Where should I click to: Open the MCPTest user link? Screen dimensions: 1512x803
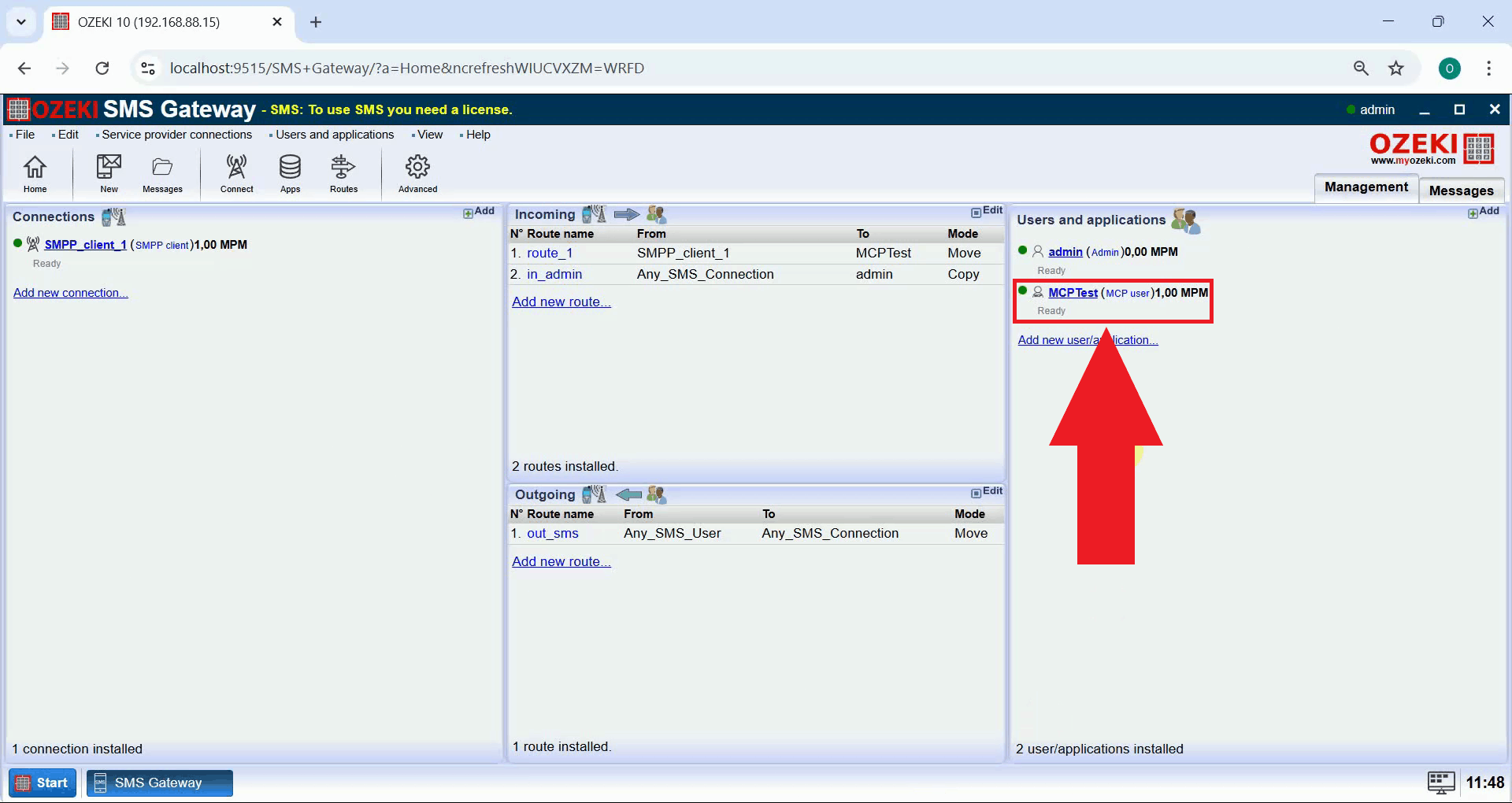tap(1073, 293)
